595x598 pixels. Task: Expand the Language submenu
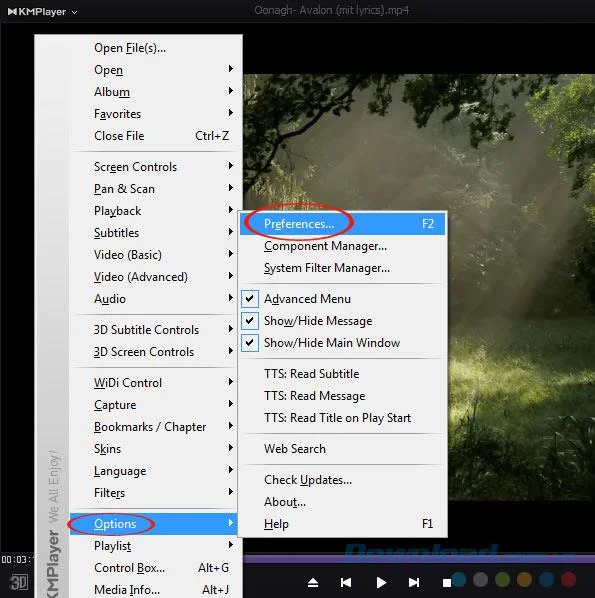pos(154,471)
